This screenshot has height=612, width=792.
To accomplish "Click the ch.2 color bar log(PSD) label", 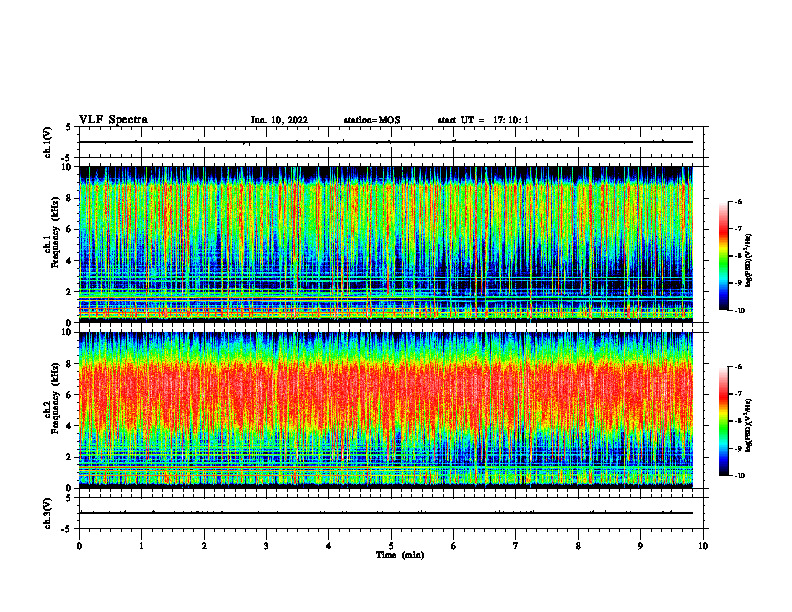I will 749,425.
